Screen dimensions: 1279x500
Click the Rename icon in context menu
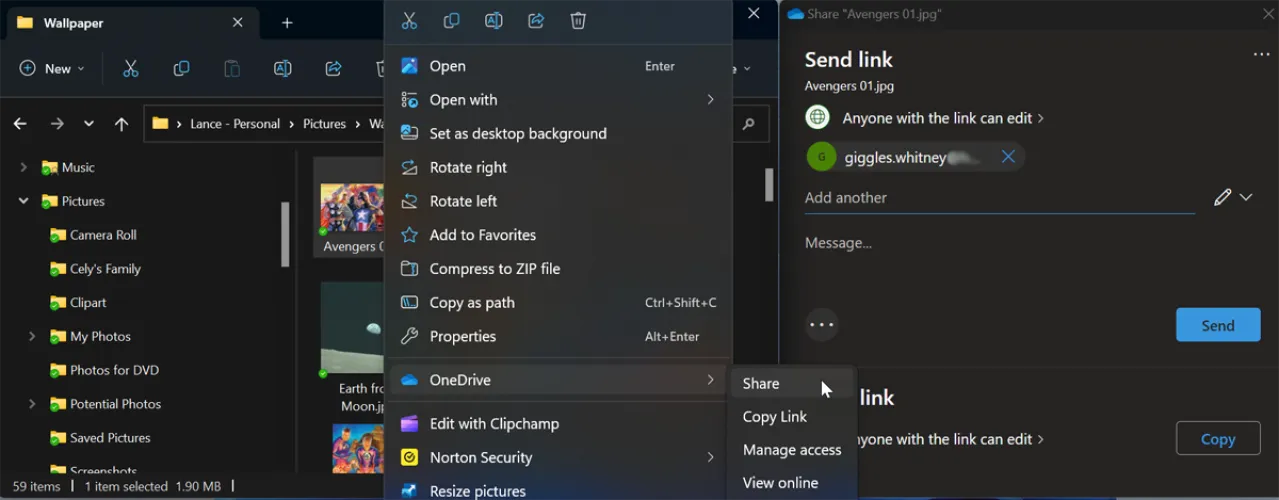[493, 21]
